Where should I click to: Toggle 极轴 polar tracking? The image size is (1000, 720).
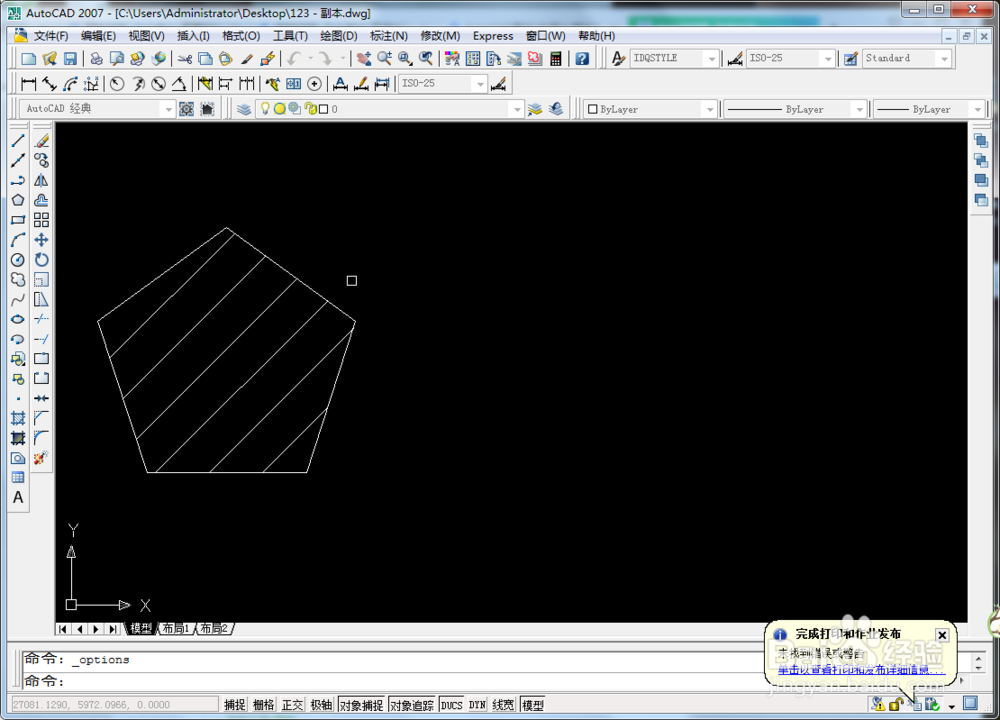point(321,705)
